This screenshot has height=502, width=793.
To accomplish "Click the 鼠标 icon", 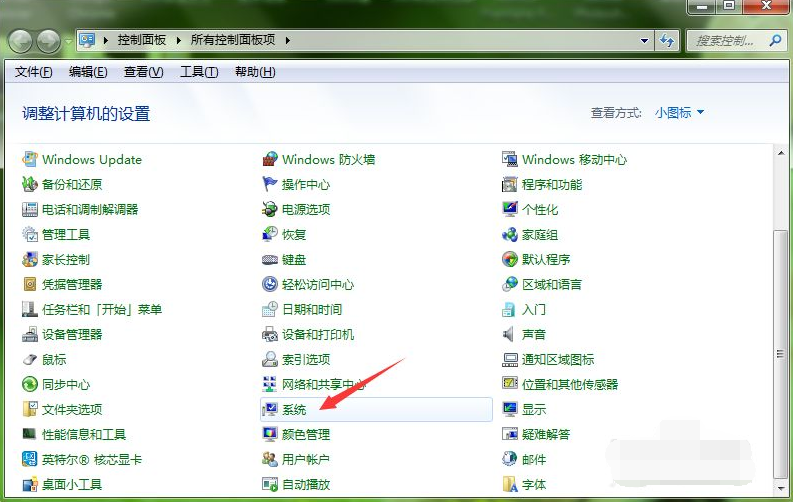I will click(x=30, y=359).
